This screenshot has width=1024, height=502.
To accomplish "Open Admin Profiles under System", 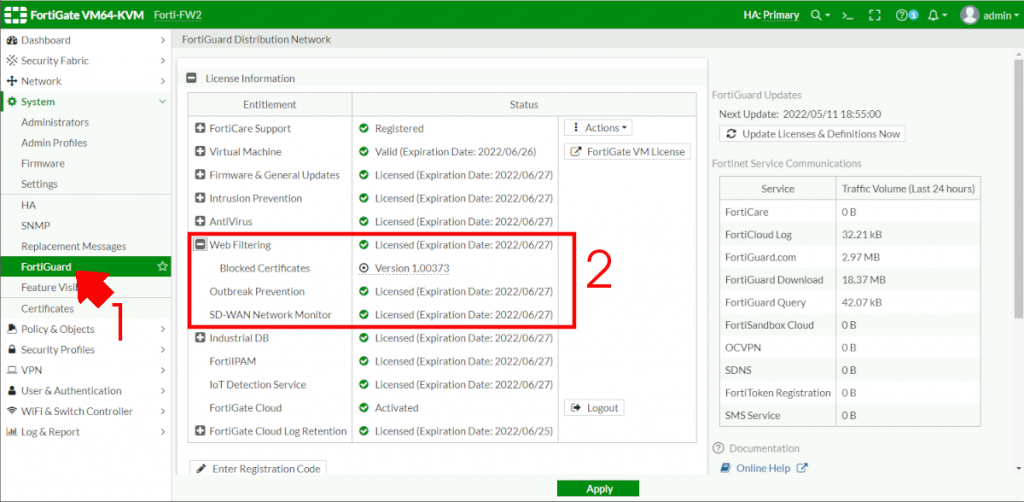I will click(x=54, y=143).
